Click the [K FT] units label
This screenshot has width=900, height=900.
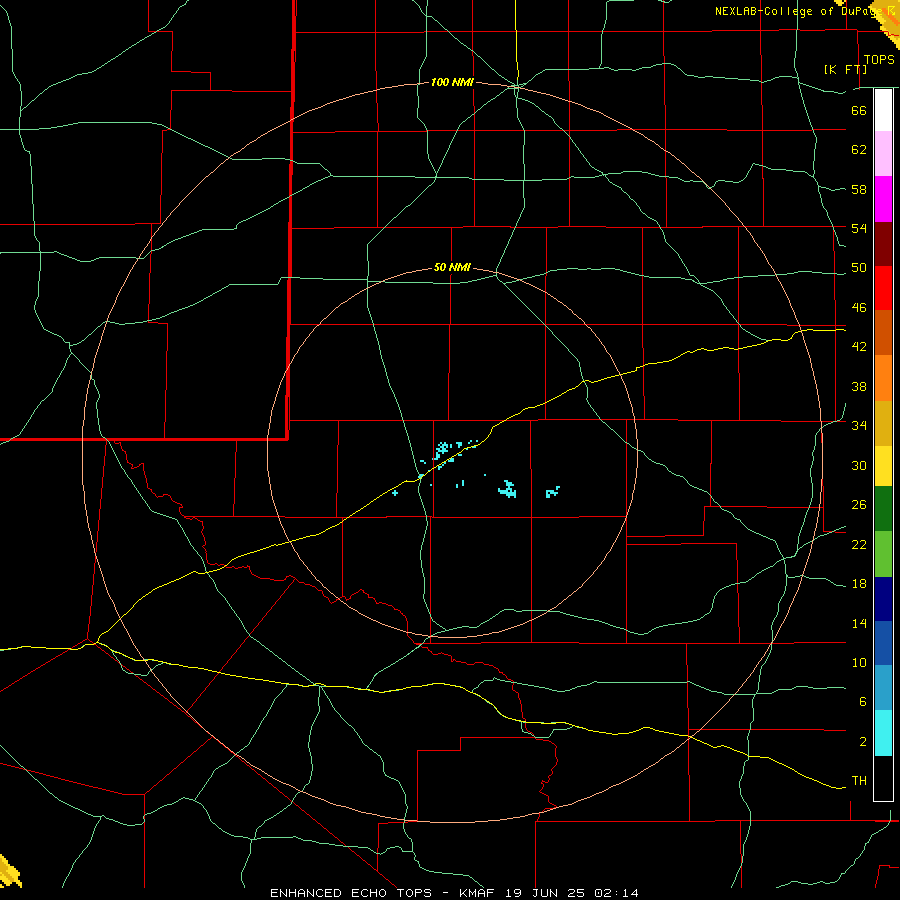tap(845, 69)
